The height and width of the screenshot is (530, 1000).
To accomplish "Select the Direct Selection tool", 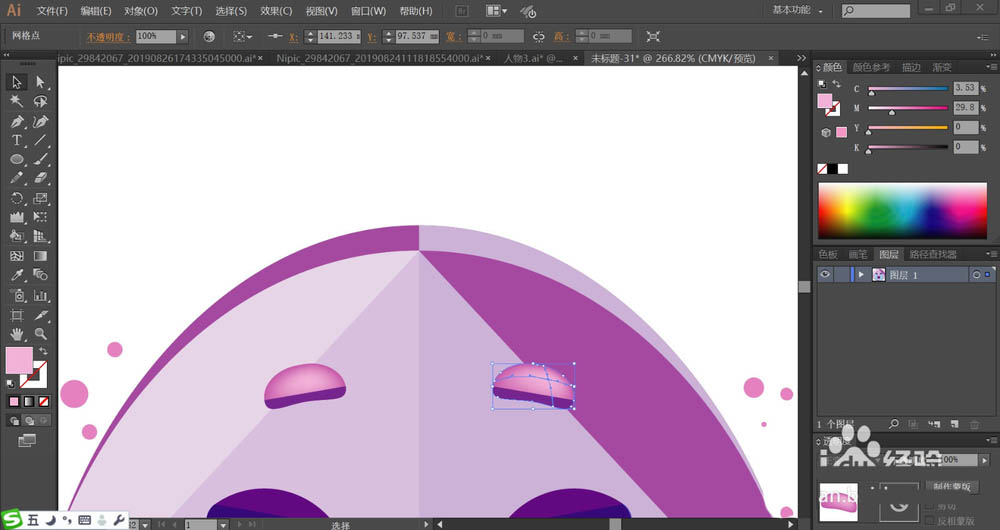I will click(40, 82).
